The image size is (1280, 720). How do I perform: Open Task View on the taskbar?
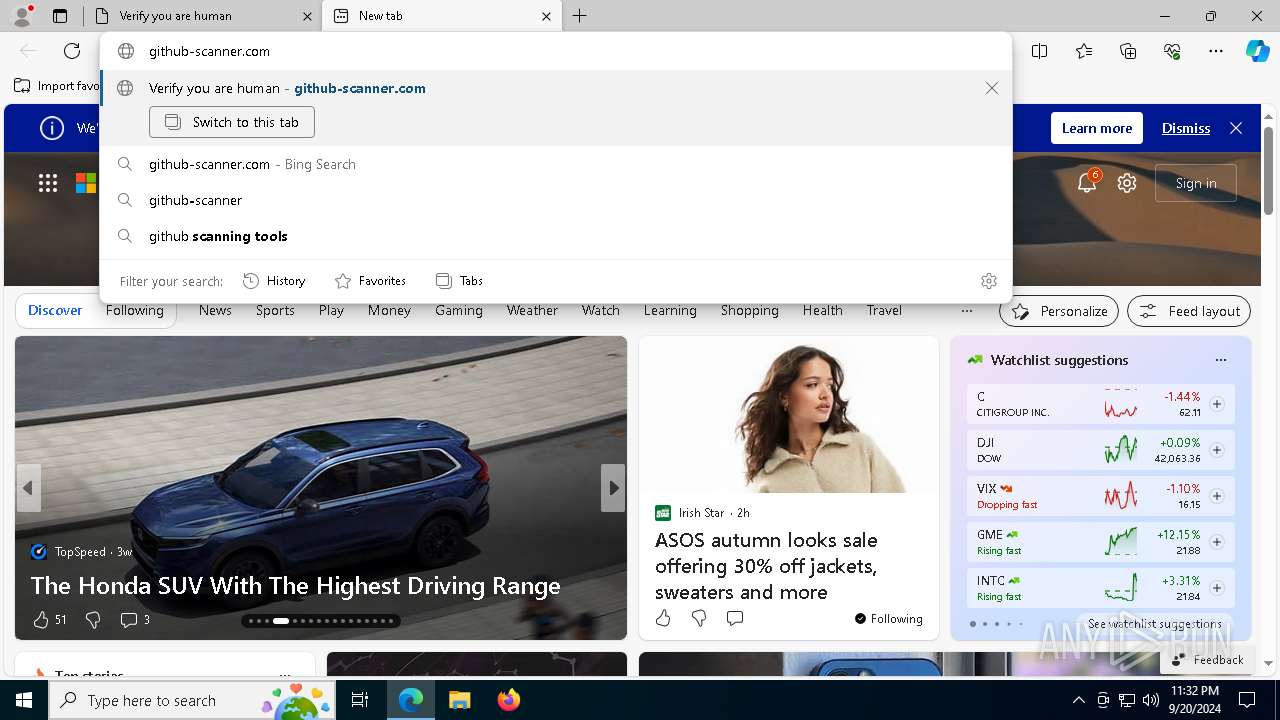pos(360,700)
